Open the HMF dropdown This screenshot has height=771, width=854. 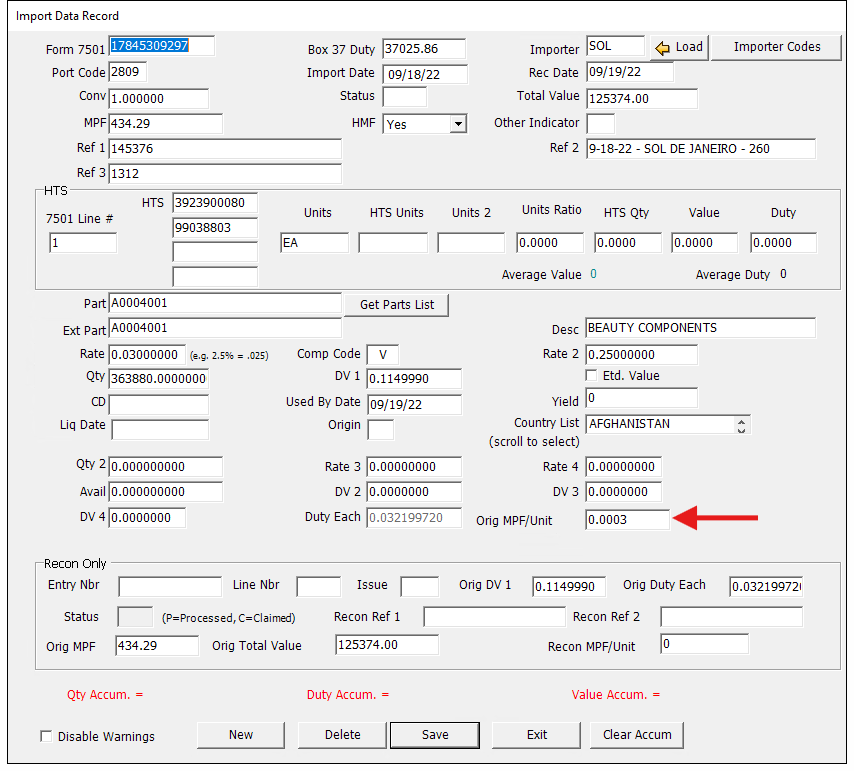[x=459, y=124]
